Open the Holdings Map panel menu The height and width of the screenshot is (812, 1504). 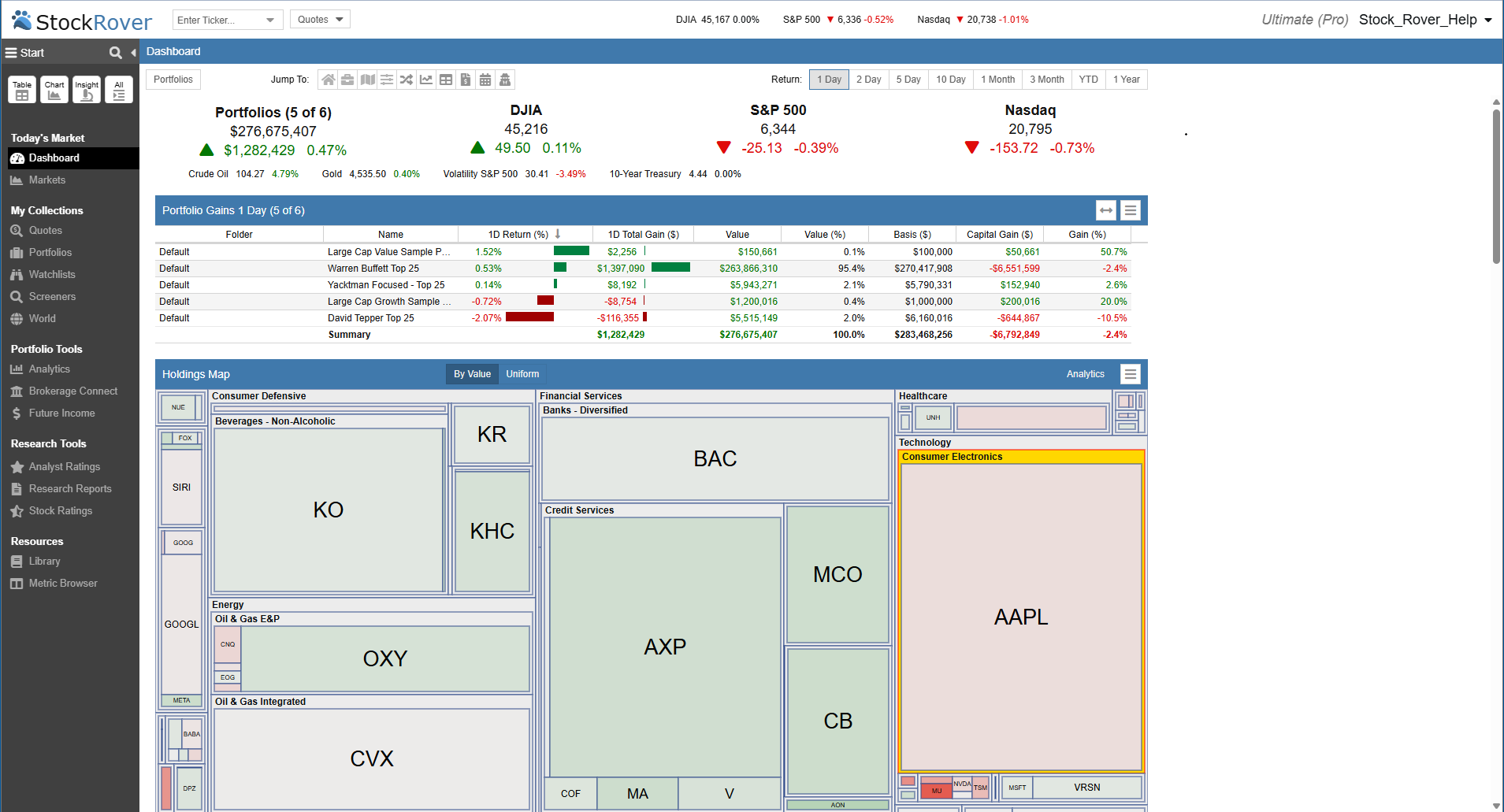(1131, 374)
